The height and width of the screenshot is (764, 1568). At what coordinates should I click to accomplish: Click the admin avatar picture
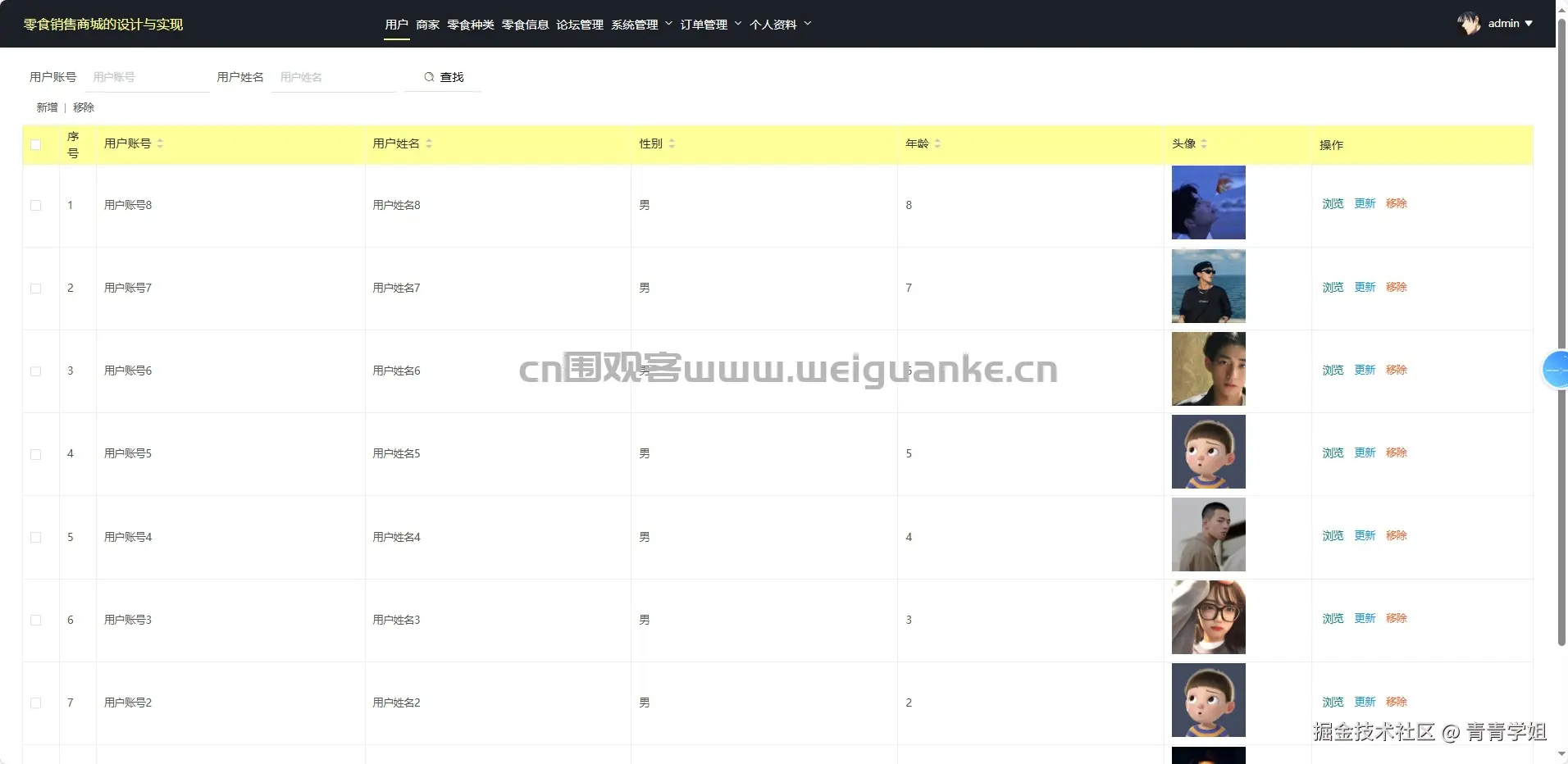coord(1469,24)
